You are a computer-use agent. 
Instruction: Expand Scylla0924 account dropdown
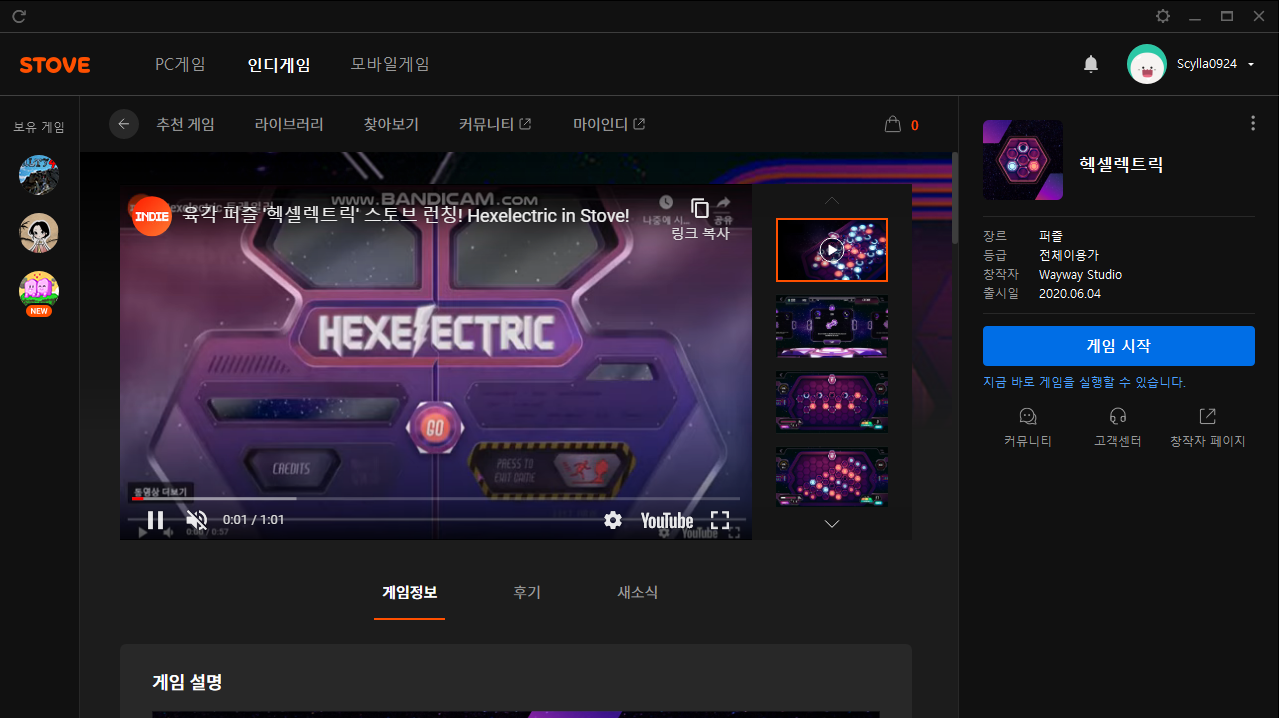tap(1251, 65)
